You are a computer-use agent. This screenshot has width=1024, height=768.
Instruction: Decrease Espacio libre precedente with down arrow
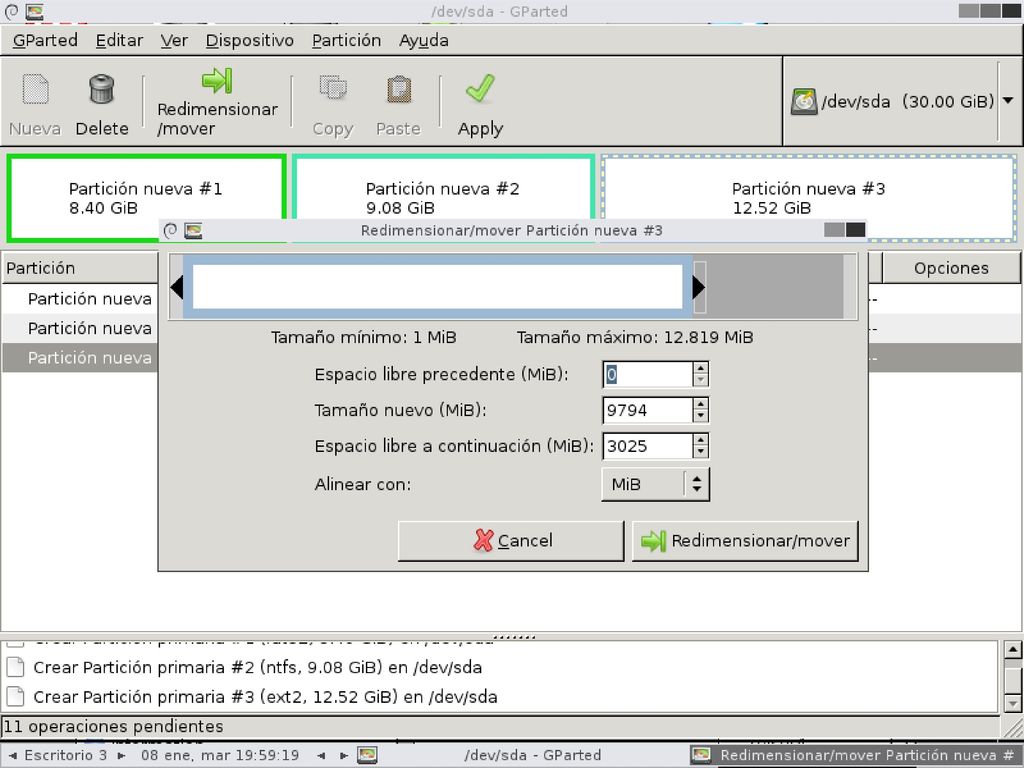(701, 380)
